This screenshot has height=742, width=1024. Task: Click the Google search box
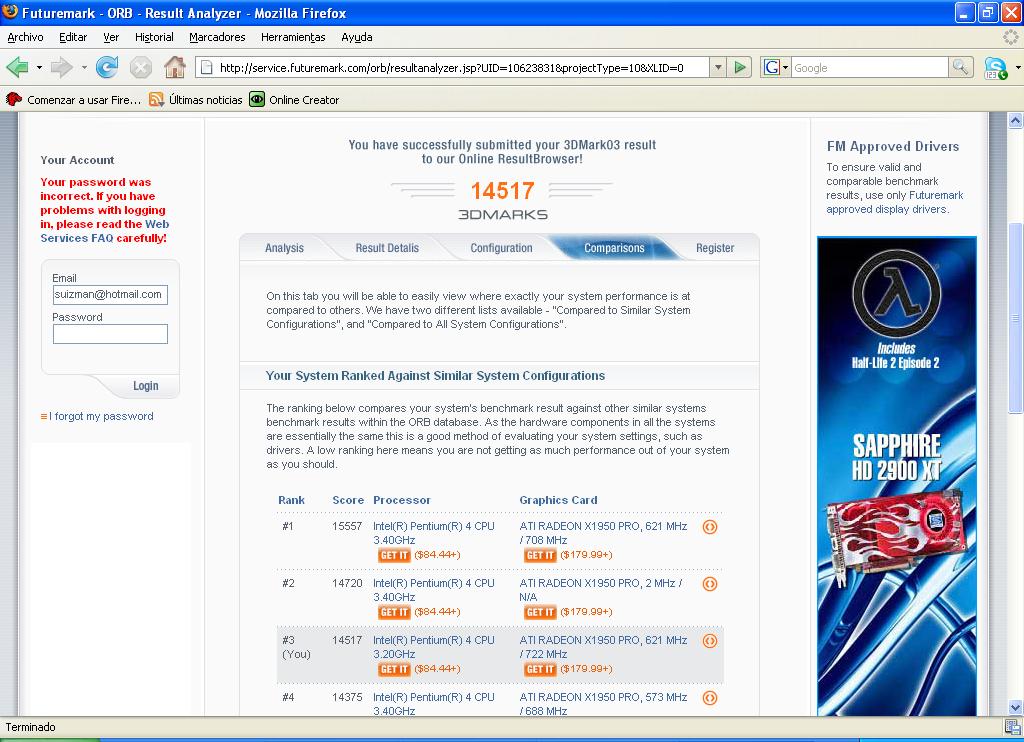tap(869, 67)
